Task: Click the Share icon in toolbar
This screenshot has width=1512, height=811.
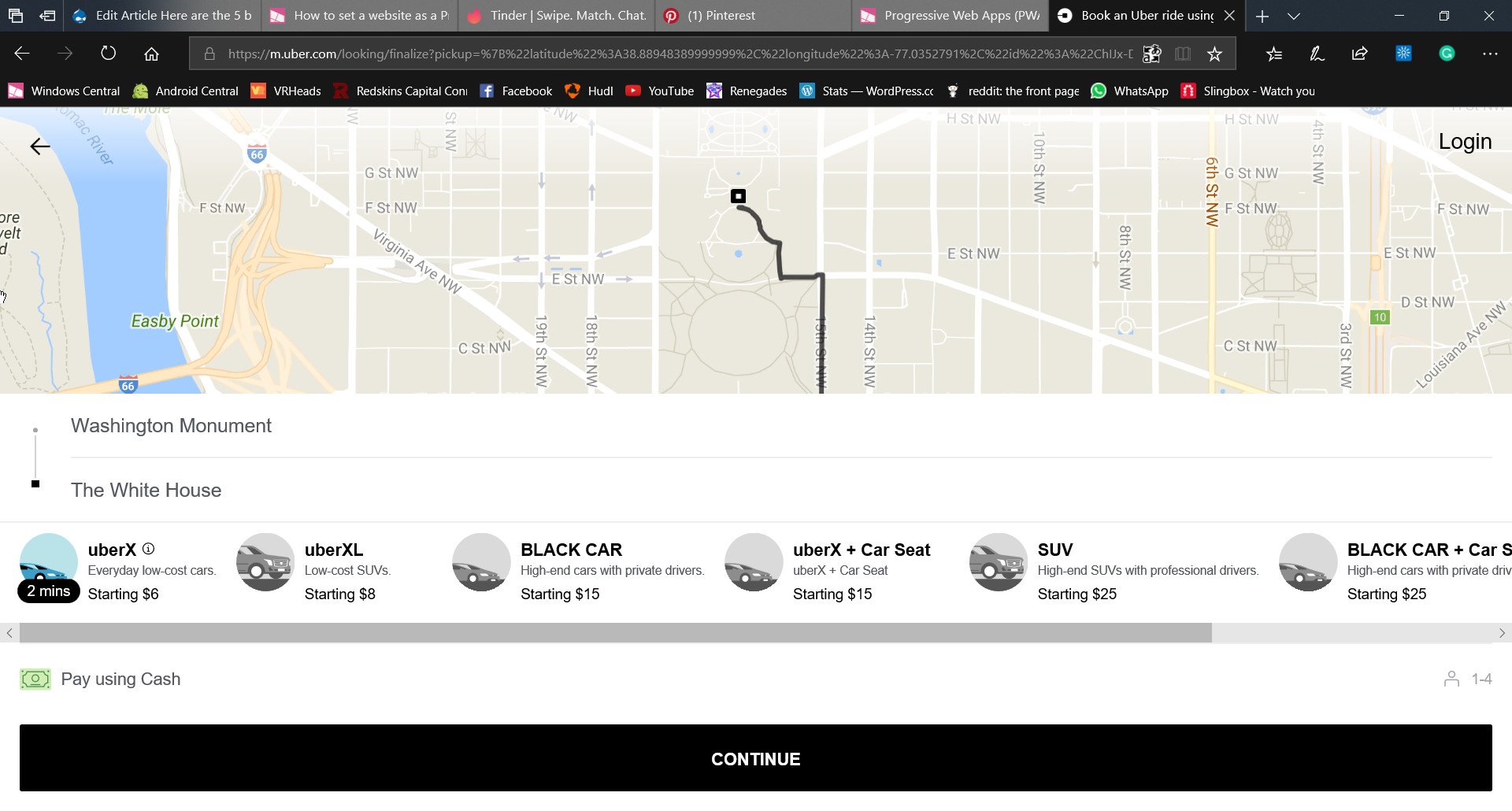Action: pos(1359,54)
